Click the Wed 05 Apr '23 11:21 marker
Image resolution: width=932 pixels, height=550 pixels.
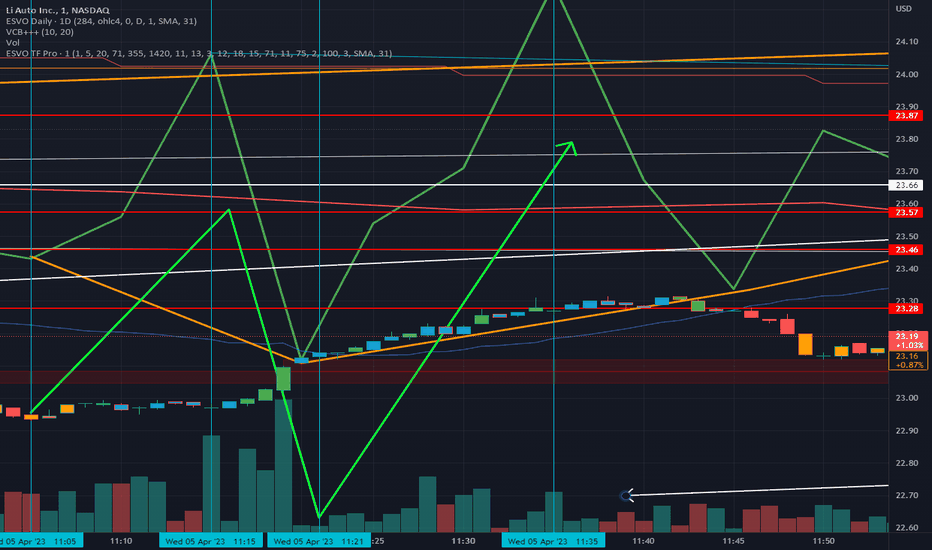319,541
